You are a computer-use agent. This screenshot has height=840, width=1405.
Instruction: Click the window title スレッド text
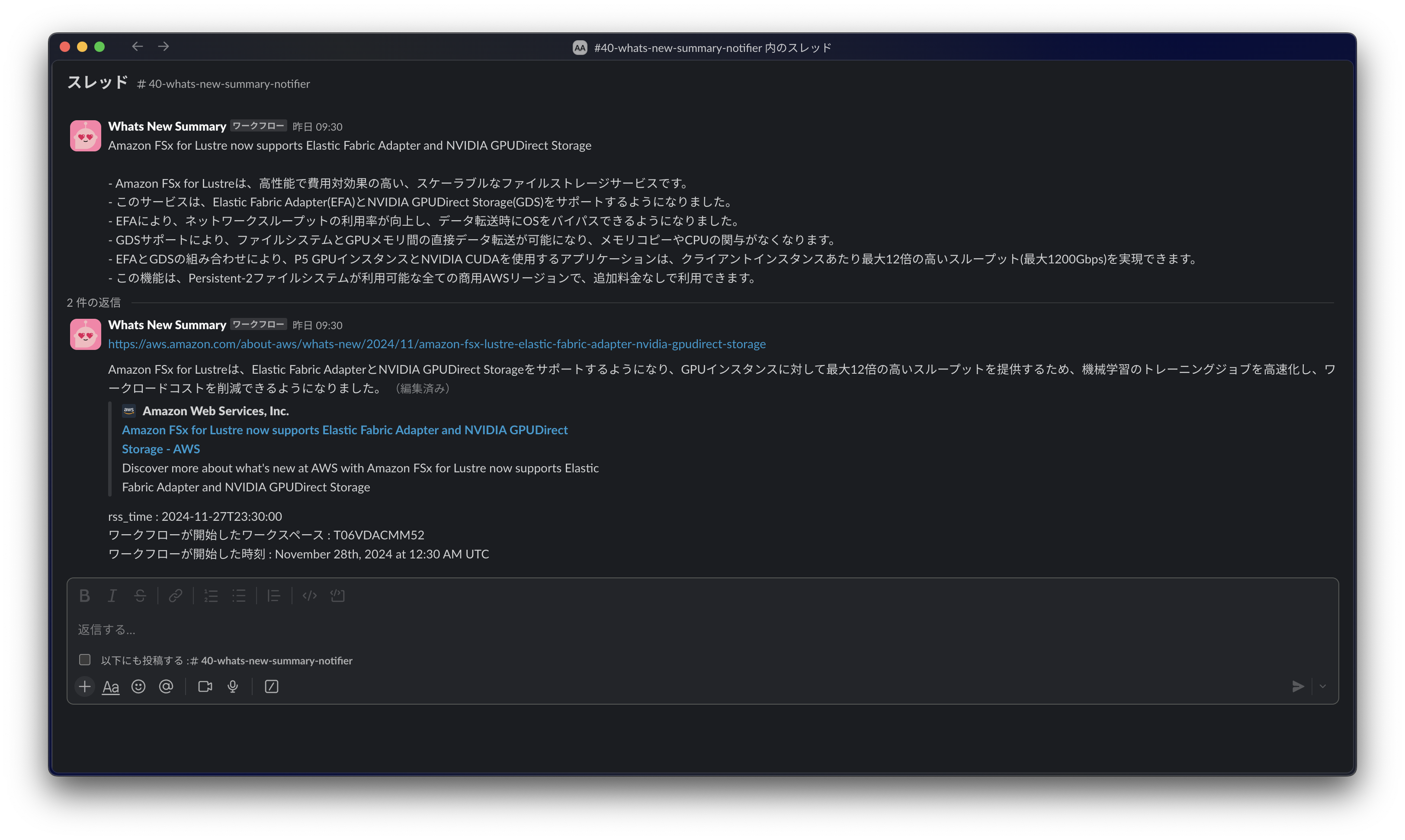tap(713, 48)
